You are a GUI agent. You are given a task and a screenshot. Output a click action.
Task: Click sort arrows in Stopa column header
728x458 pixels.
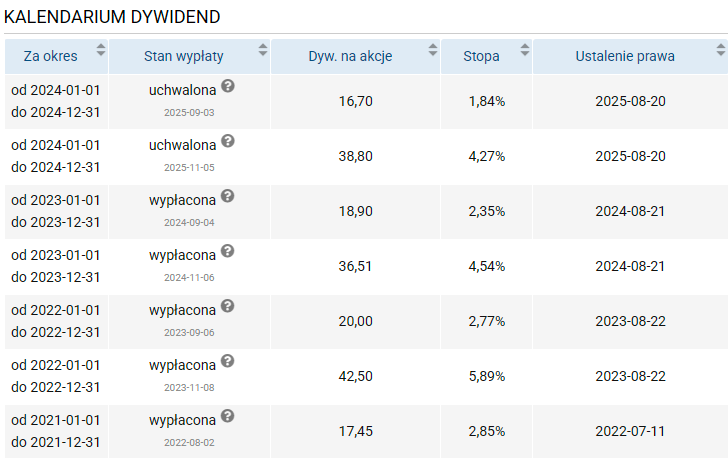point(525,50)
